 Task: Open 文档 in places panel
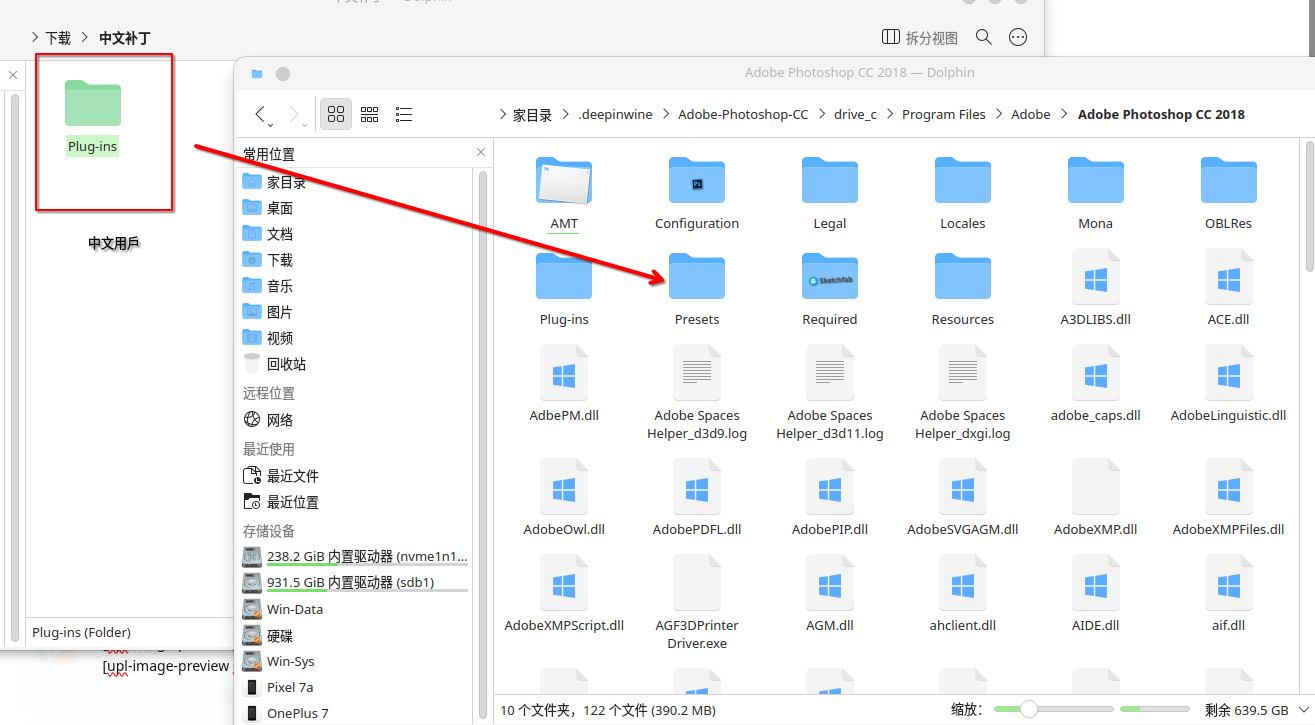(358, 234)
